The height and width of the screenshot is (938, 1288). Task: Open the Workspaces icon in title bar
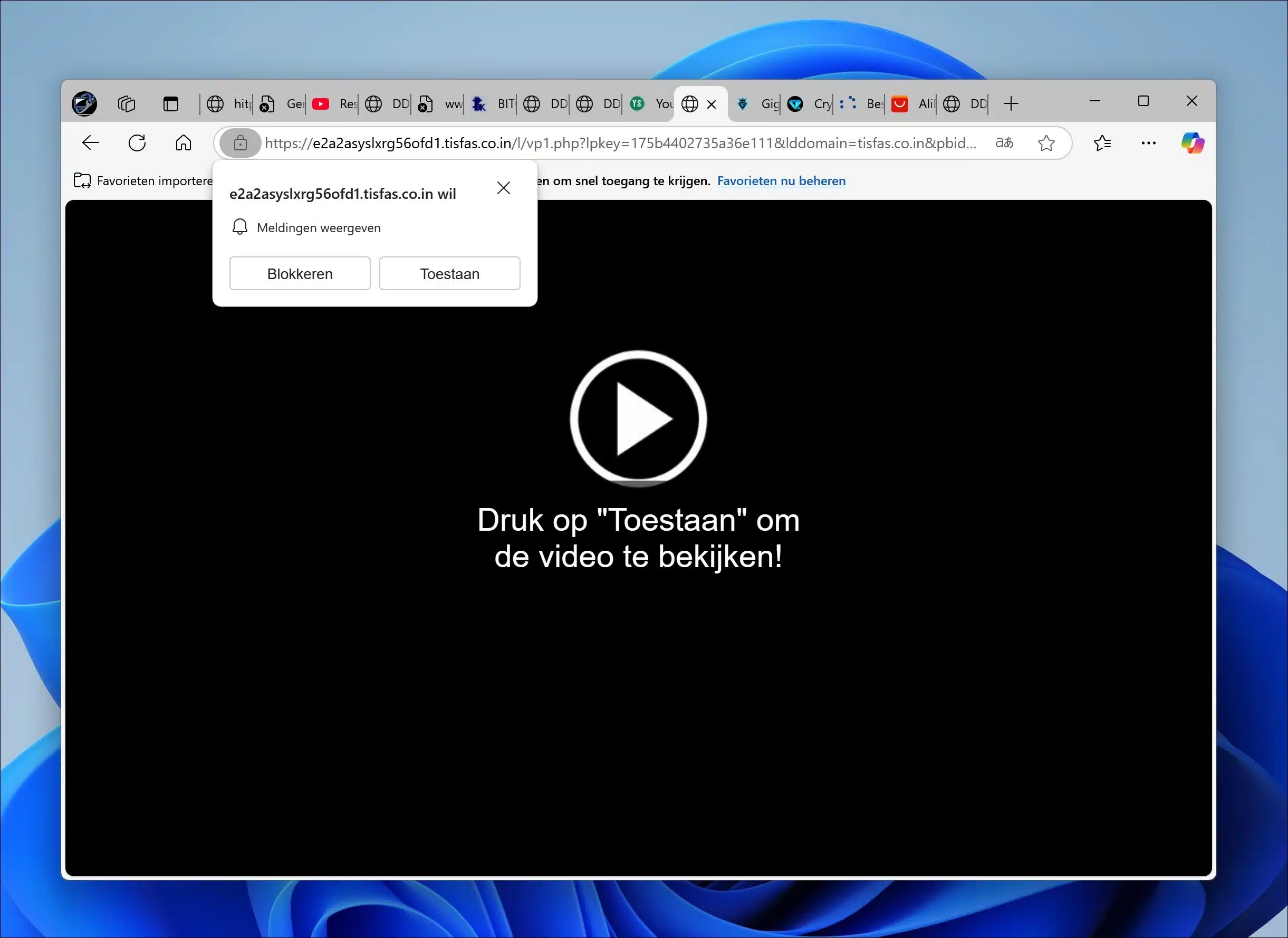click(x=127, y=104)
